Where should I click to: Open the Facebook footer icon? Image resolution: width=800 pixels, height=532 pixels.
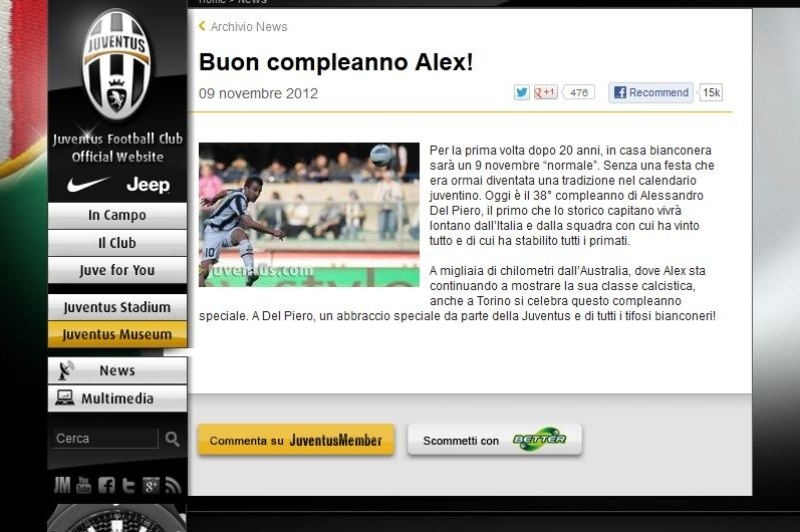tap(106, 485)
